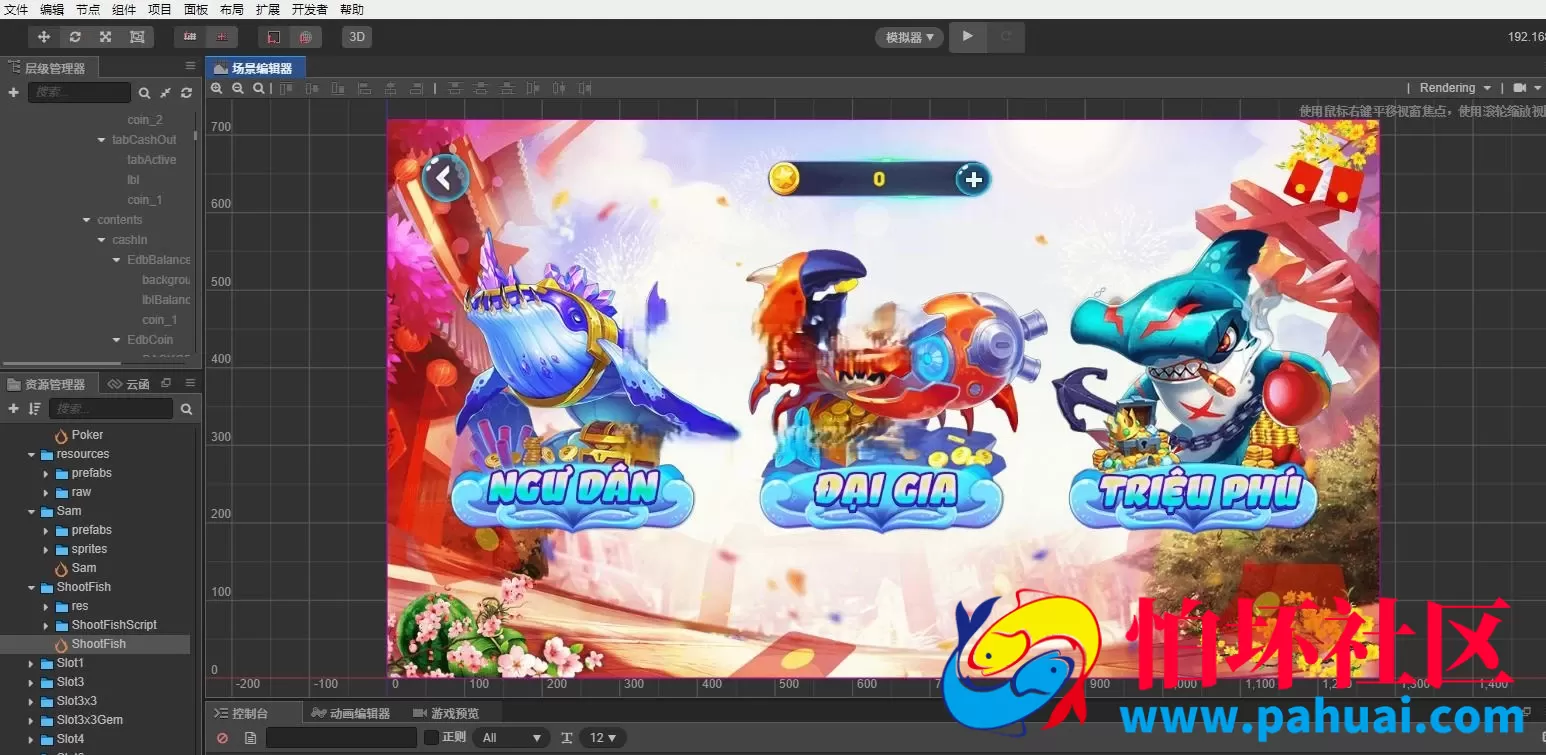
Task: Toggle the 3D view mode
Action: [357, 37]
